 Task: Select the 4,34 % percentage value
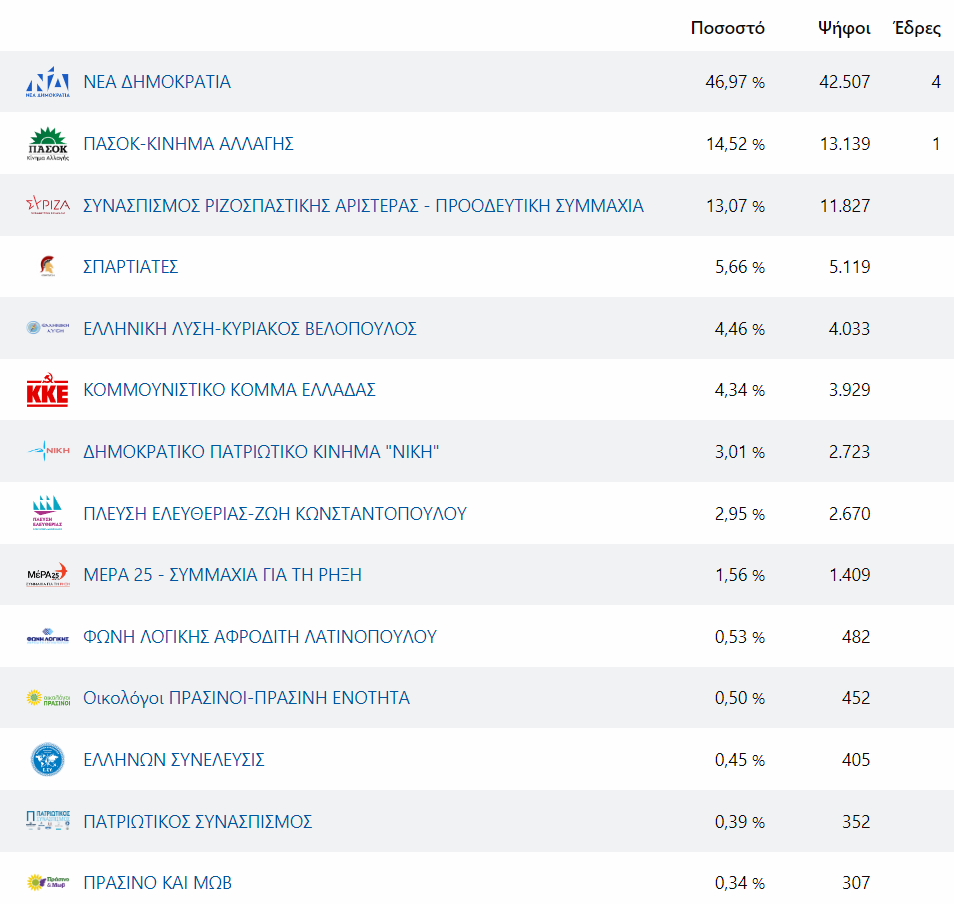pyautogui.click(x=740, y=389)
